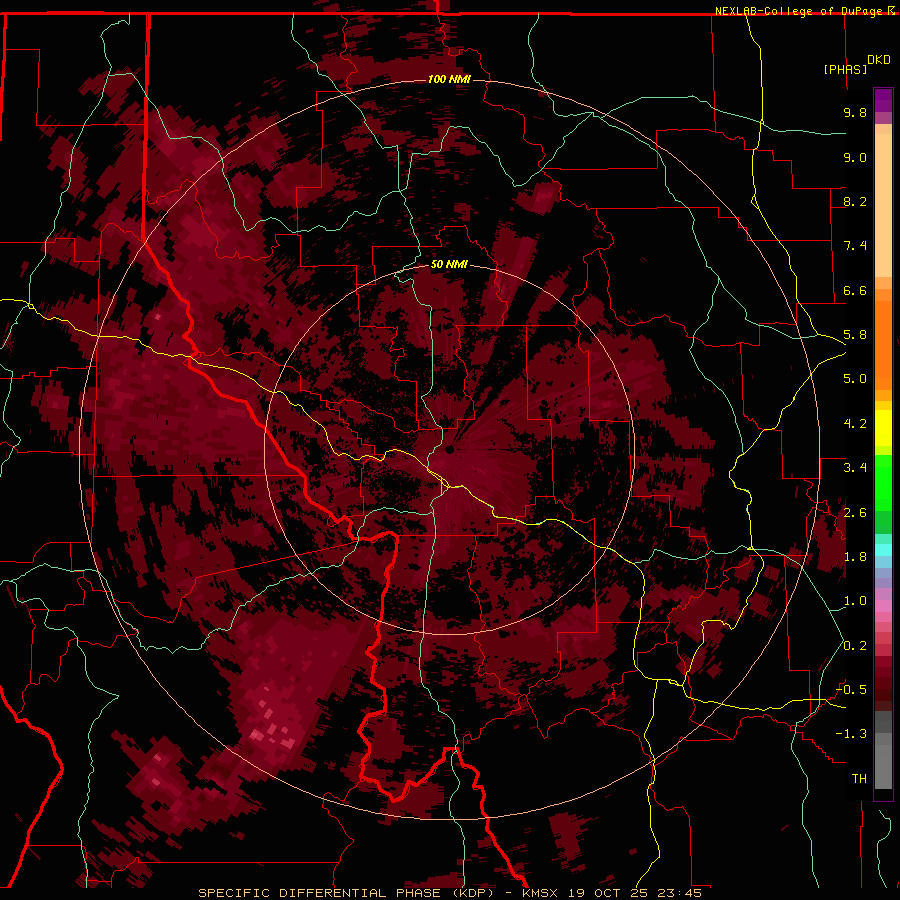Image resolution: width=900 pixels, height=900 pixels.
Task: Select the 8.2 scale value
Action: click(x=855, y=201)
